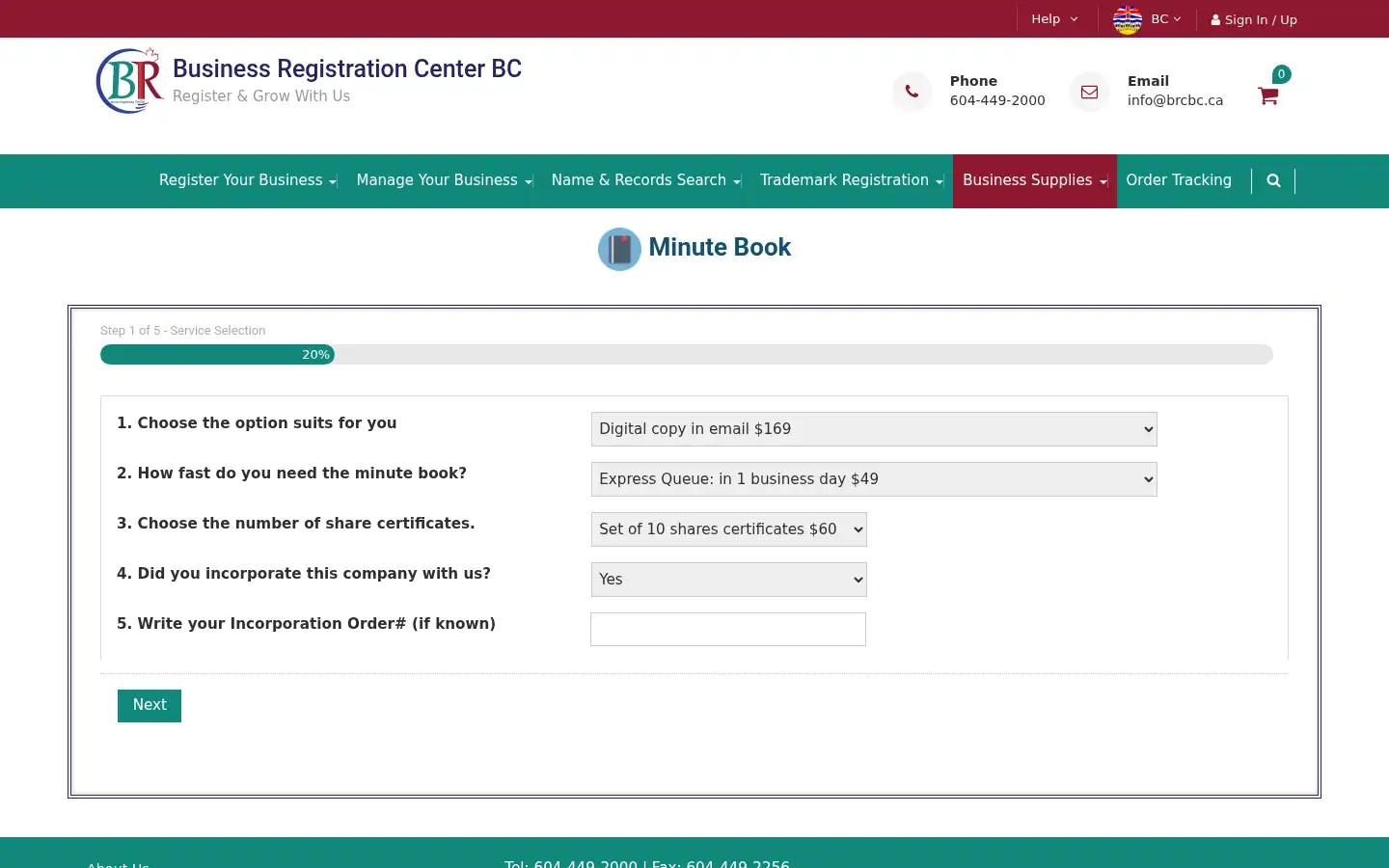Expand Trademark Registration menu
Screen dimensions: 1389x868
pyautogui.click(x=851, y=180)
